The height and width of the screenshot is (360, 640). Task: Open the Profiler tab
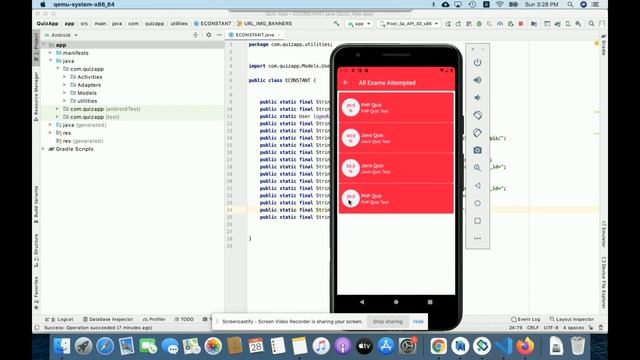pyautogui.click(x=154, y=319)
